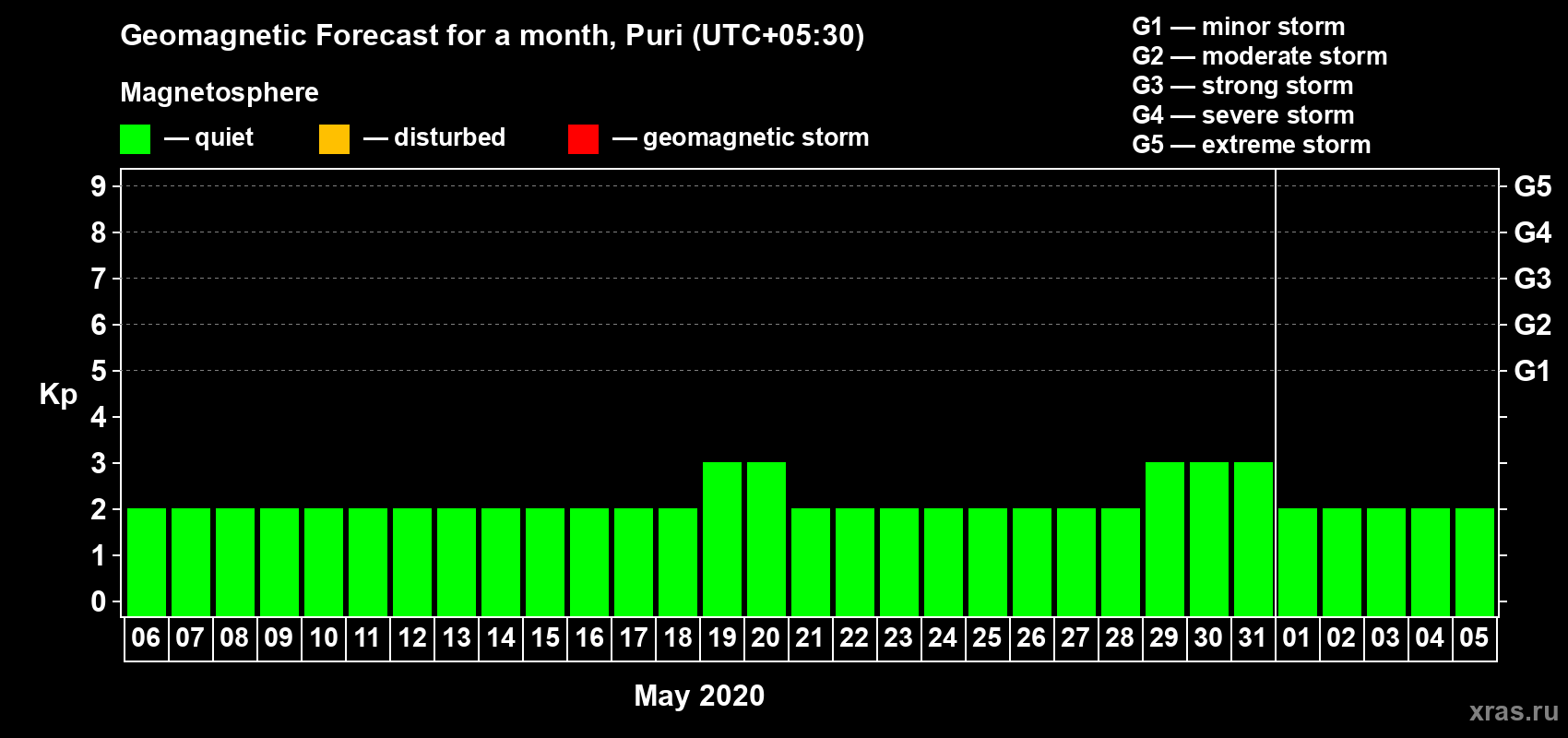Click the G5 label on right axis

tap(1533, 186)
